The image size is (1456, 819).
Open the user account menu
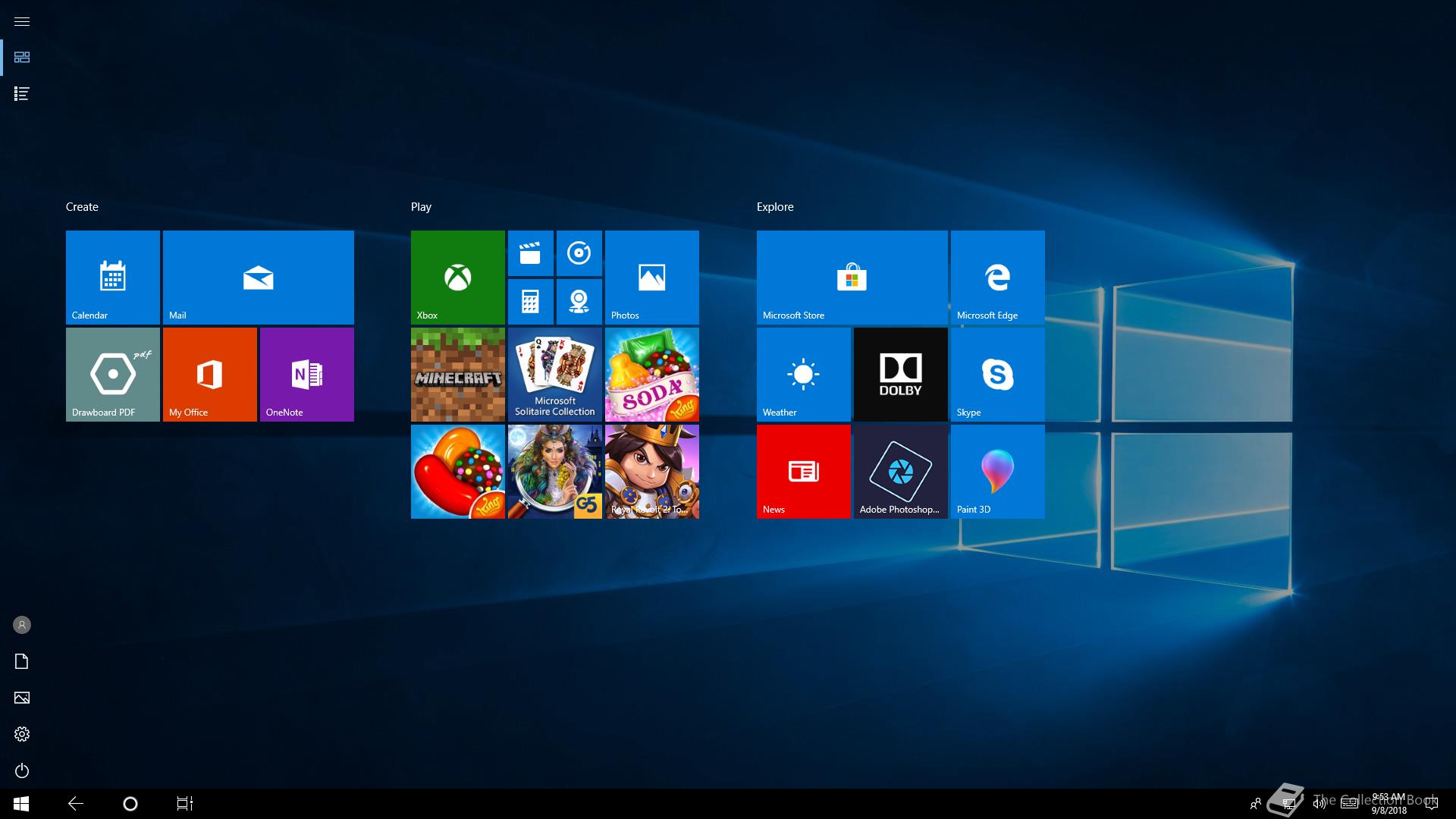pos(22,625)
